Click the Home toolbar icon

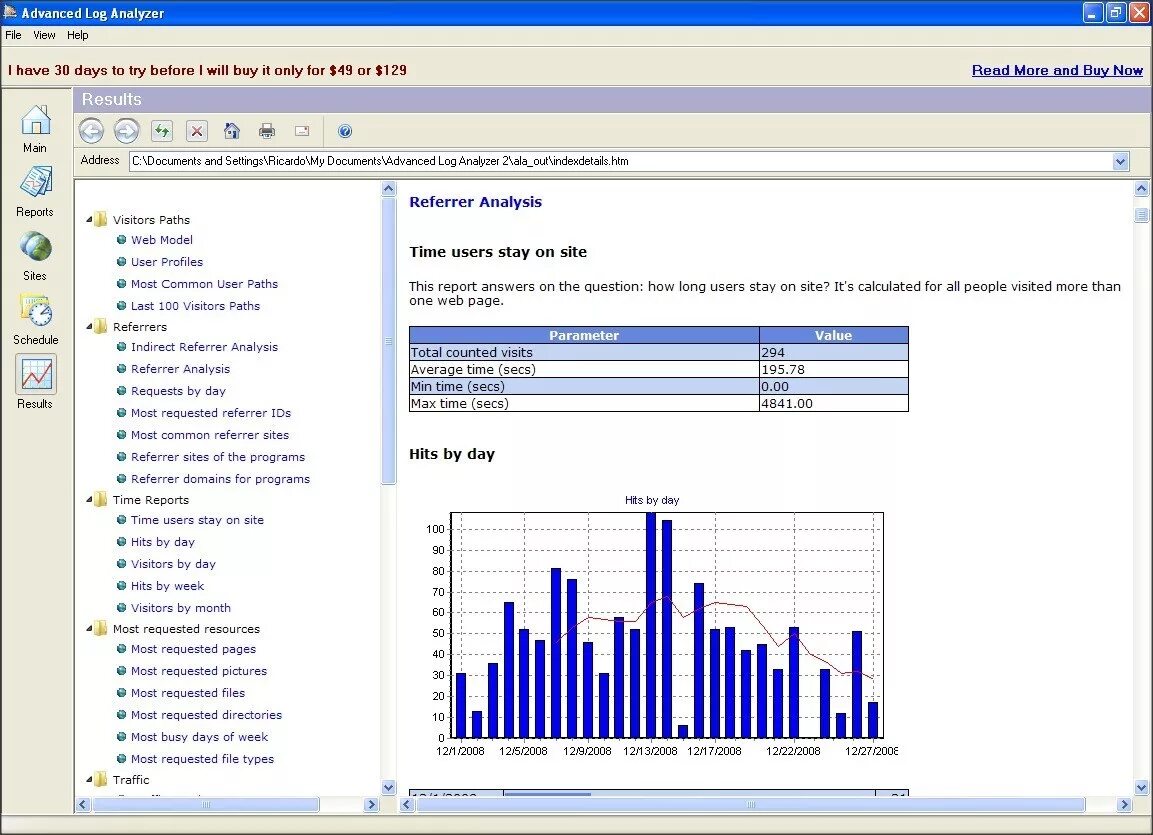pos(232,132)
